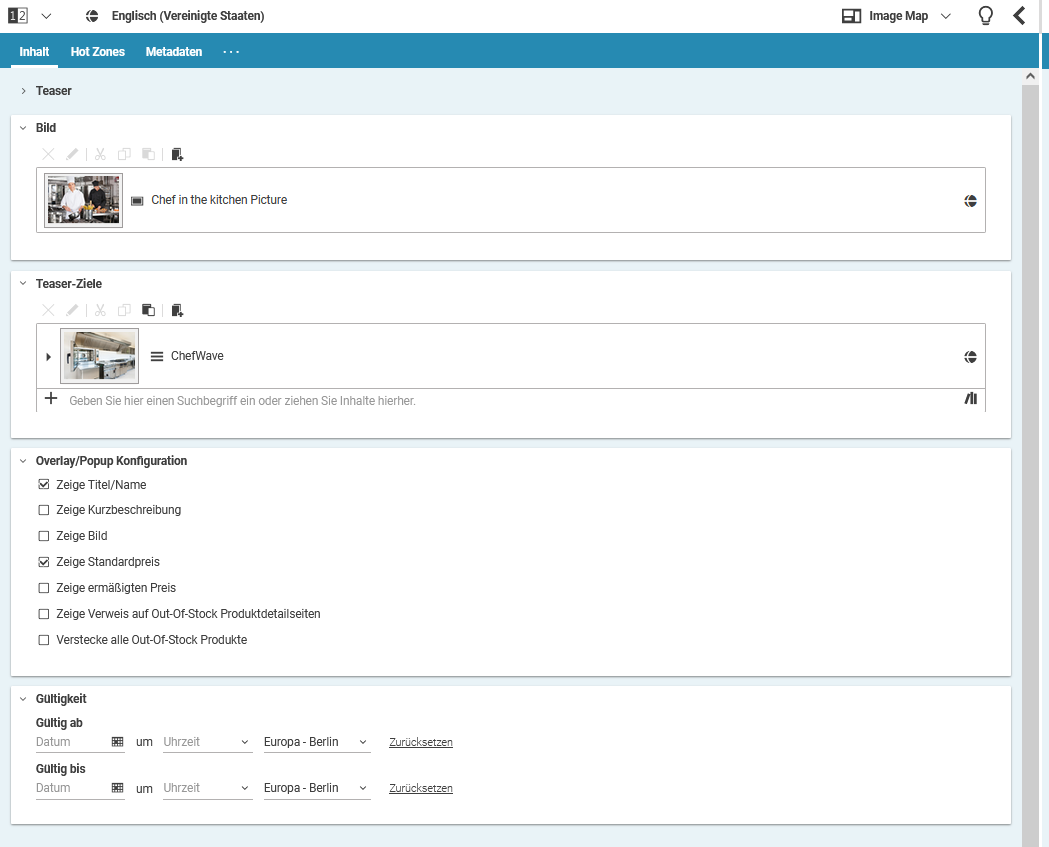Click the collapse arrow at top right
Screen dimensions: 1049x847
coord(1019,16)
